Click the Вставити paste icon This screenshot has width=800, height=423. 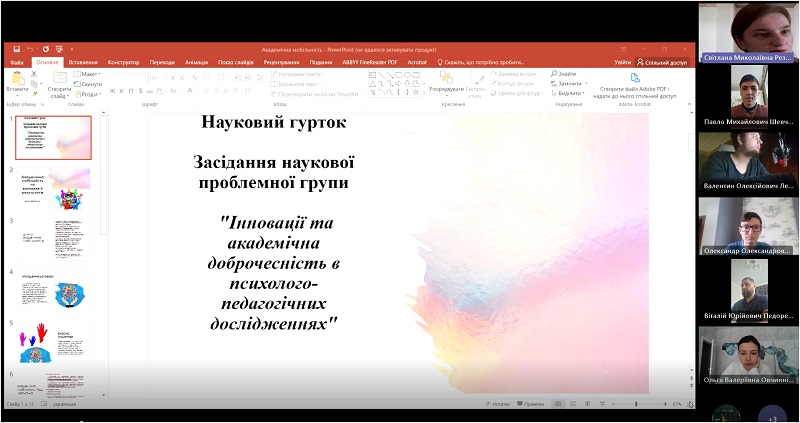tap(17, 78)
